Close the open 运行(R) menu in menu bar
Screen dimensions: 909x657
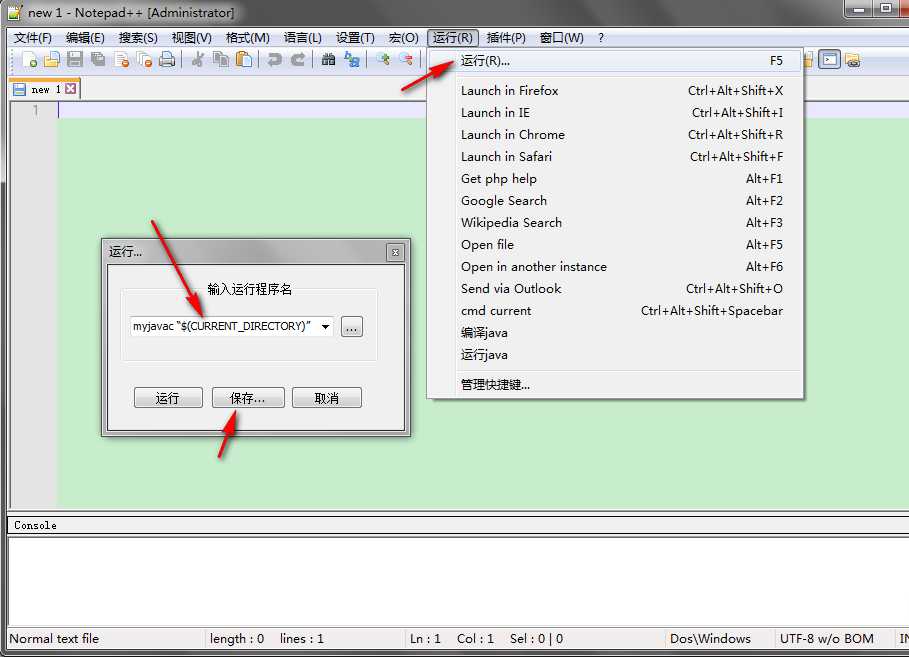(x=453, y=38)
